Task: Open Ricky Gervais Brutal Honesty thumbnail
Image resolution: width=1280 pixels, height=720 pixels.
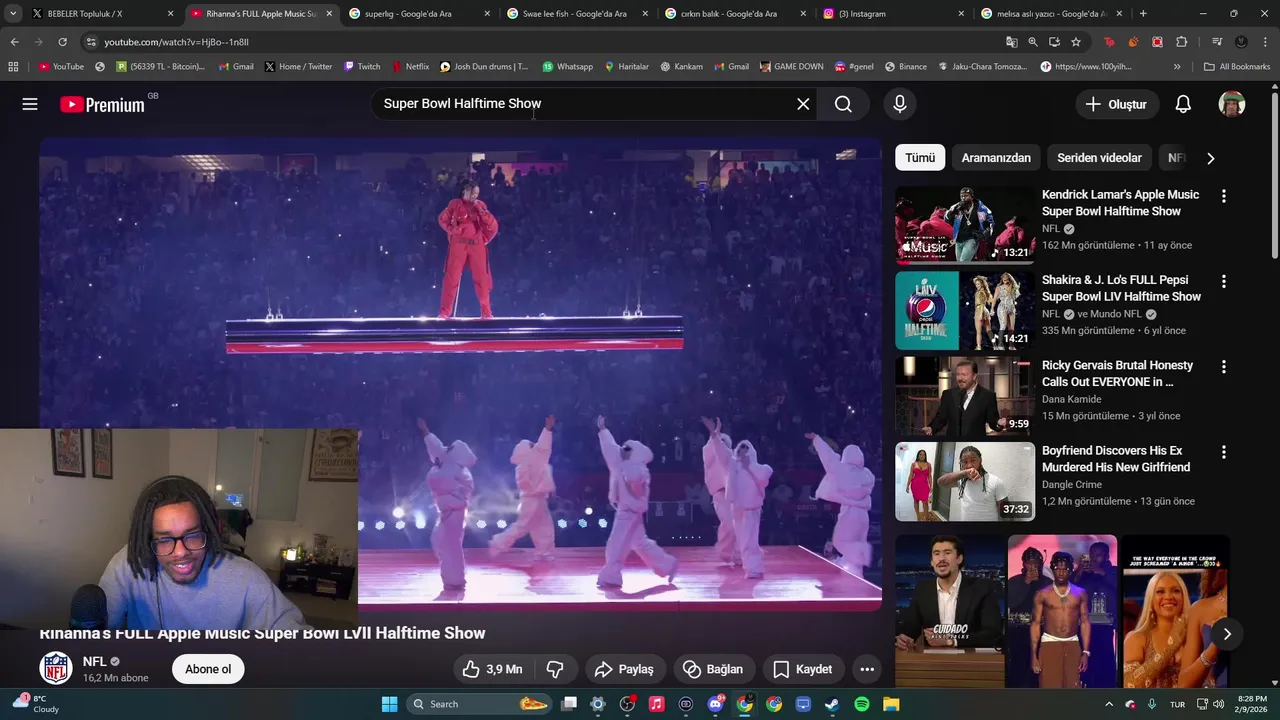Action: coord(965,396)
